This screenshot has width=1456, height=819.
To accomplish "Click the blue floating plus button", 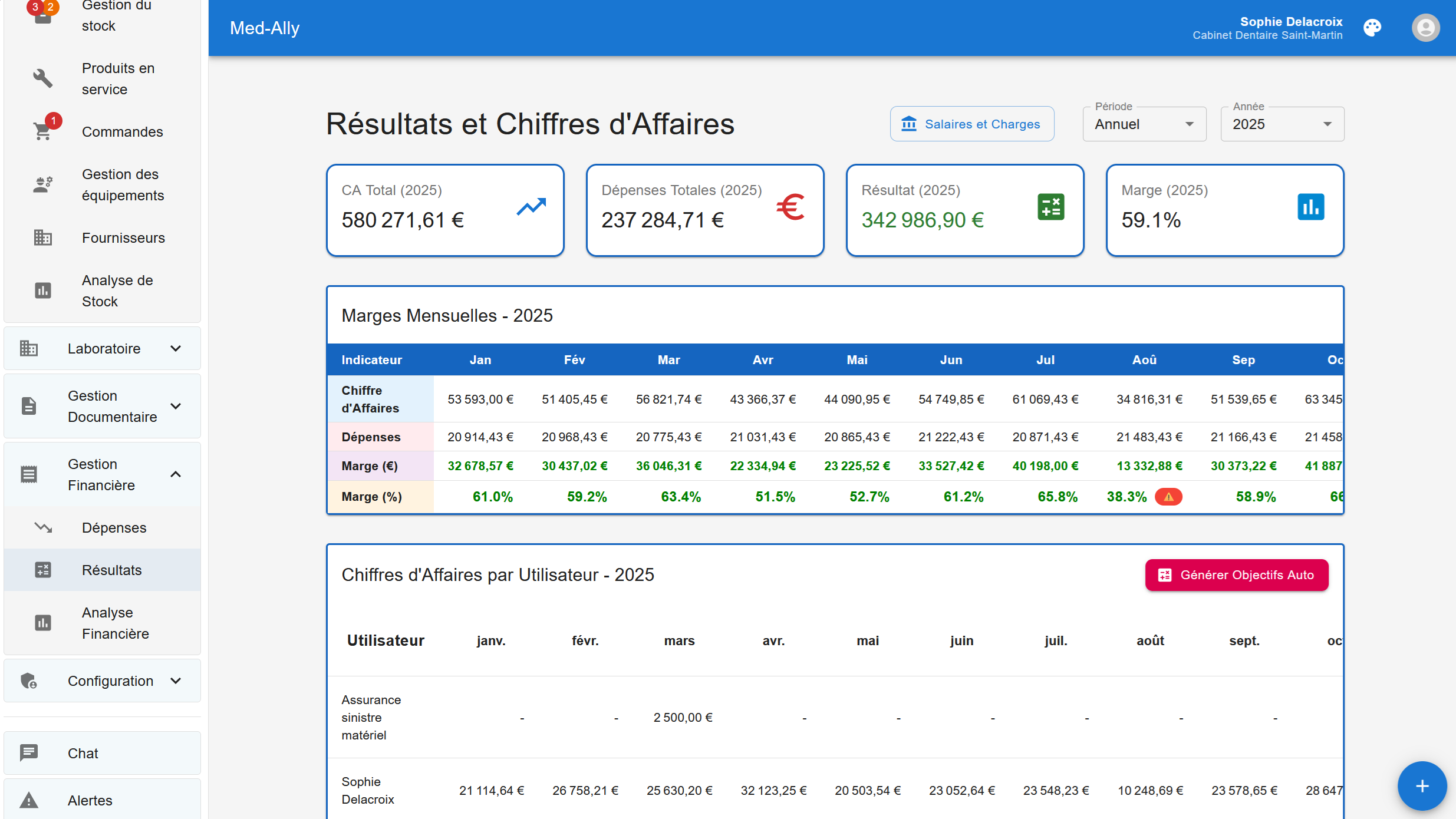I will 1422,786.
